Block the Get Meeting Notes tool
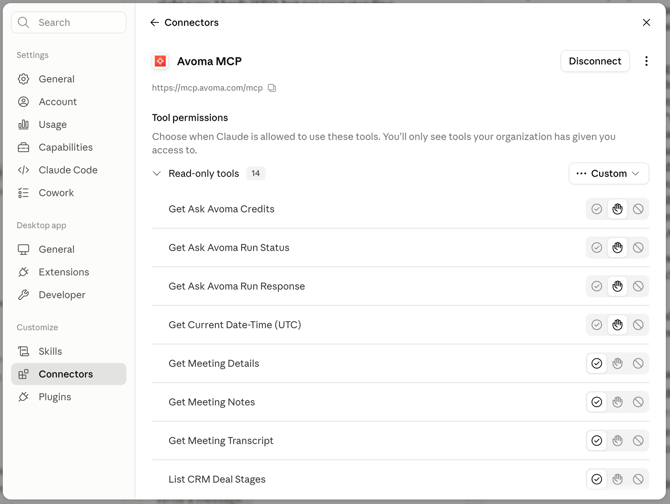Viewport: 670px width, 504px height. pos(638,402)
